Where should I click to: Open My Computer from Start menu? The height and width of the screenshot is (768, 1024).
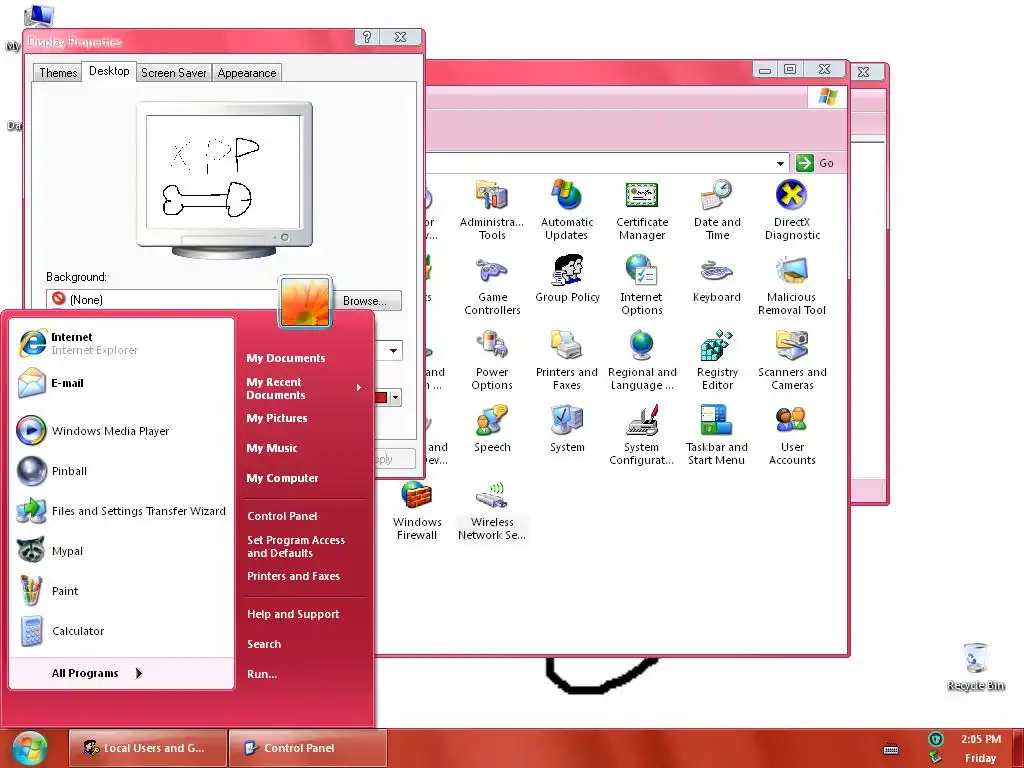282,478
